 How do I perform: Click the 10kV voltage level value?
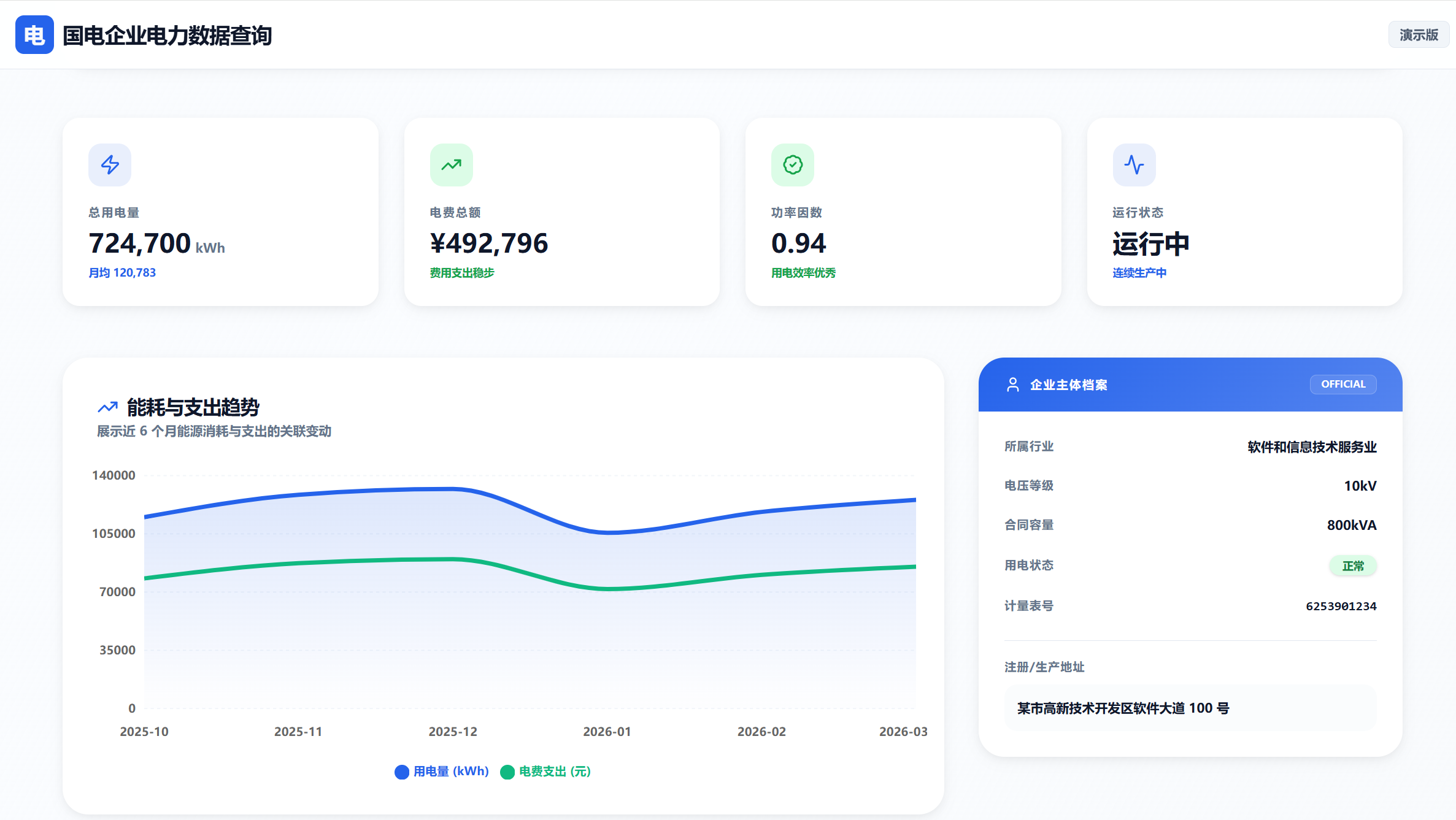[1360, 486]
